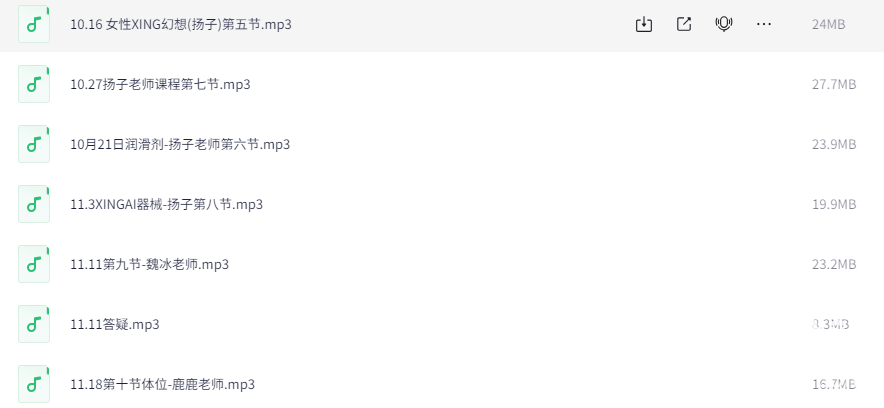Open 11.11答疑.mp3 file name

(114, 324)
